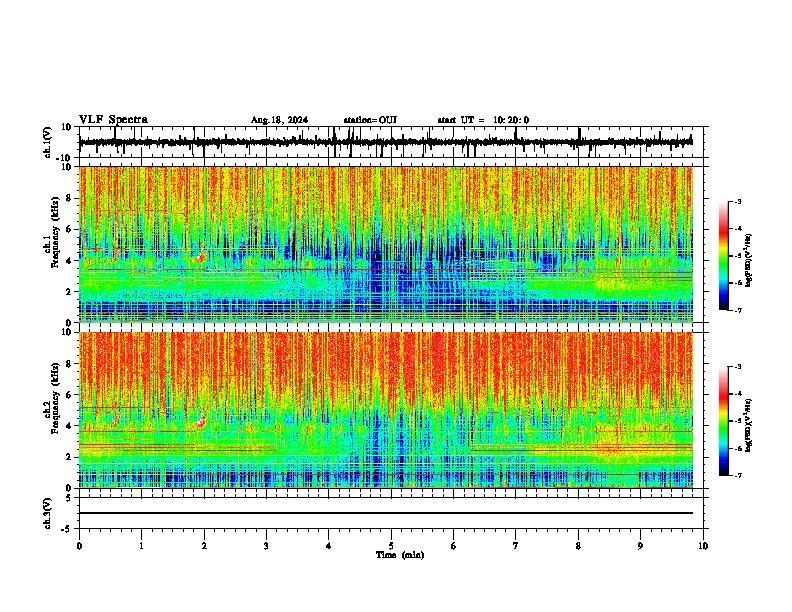Click the ch.1 colorbar log(PSD) unit label
The width and height of the screenshot is (792, 612).
[x=749, y=260]
